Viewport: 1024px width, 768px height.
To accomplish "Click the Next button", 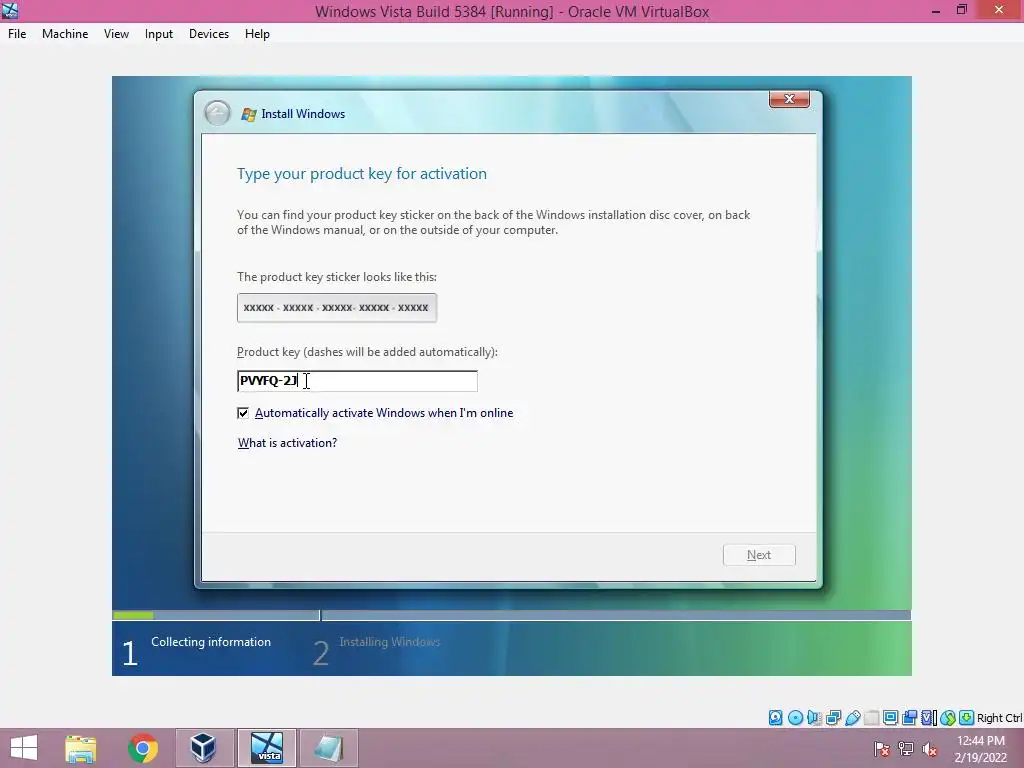I will point(759,554).
